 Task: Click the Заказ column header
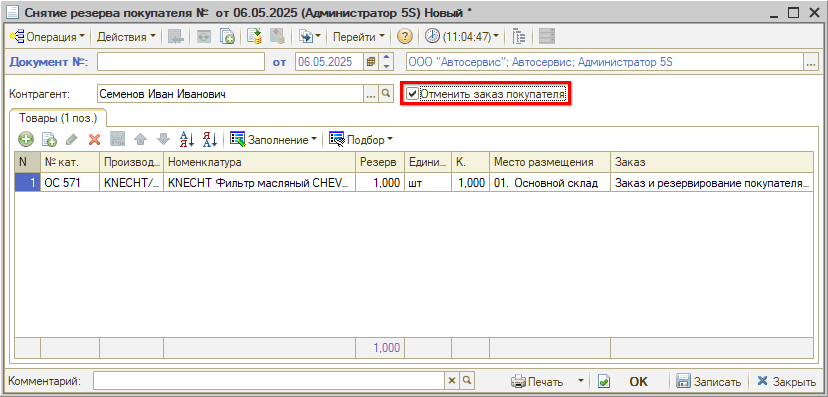point(711,162)
